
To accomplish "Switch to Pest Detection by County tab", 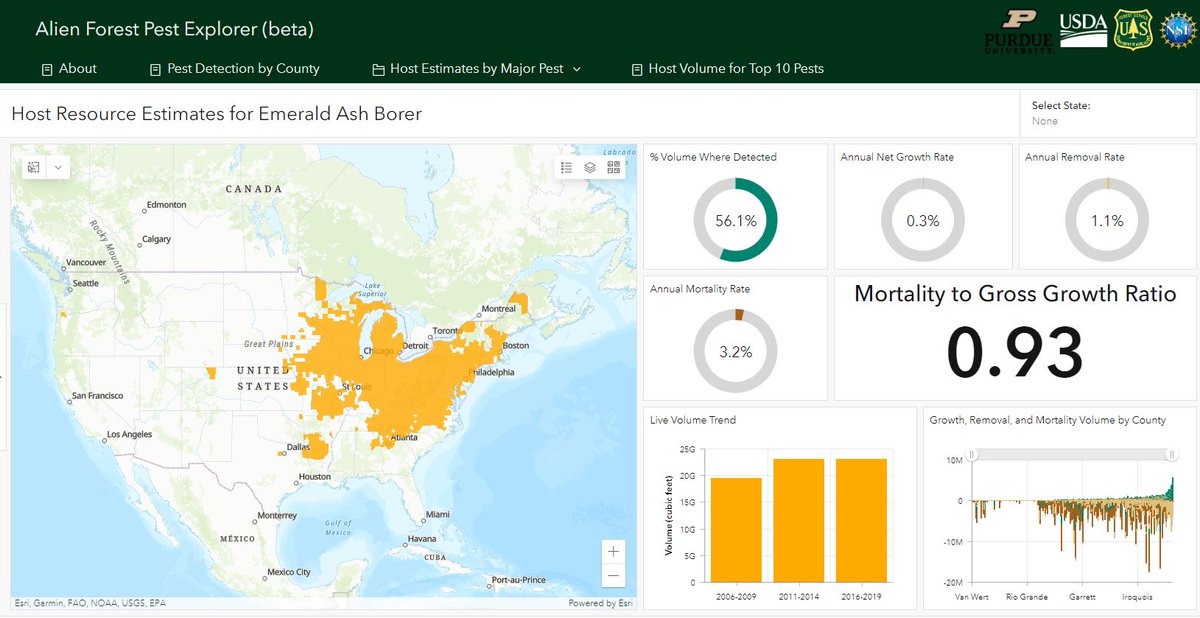I will point(234,69).
